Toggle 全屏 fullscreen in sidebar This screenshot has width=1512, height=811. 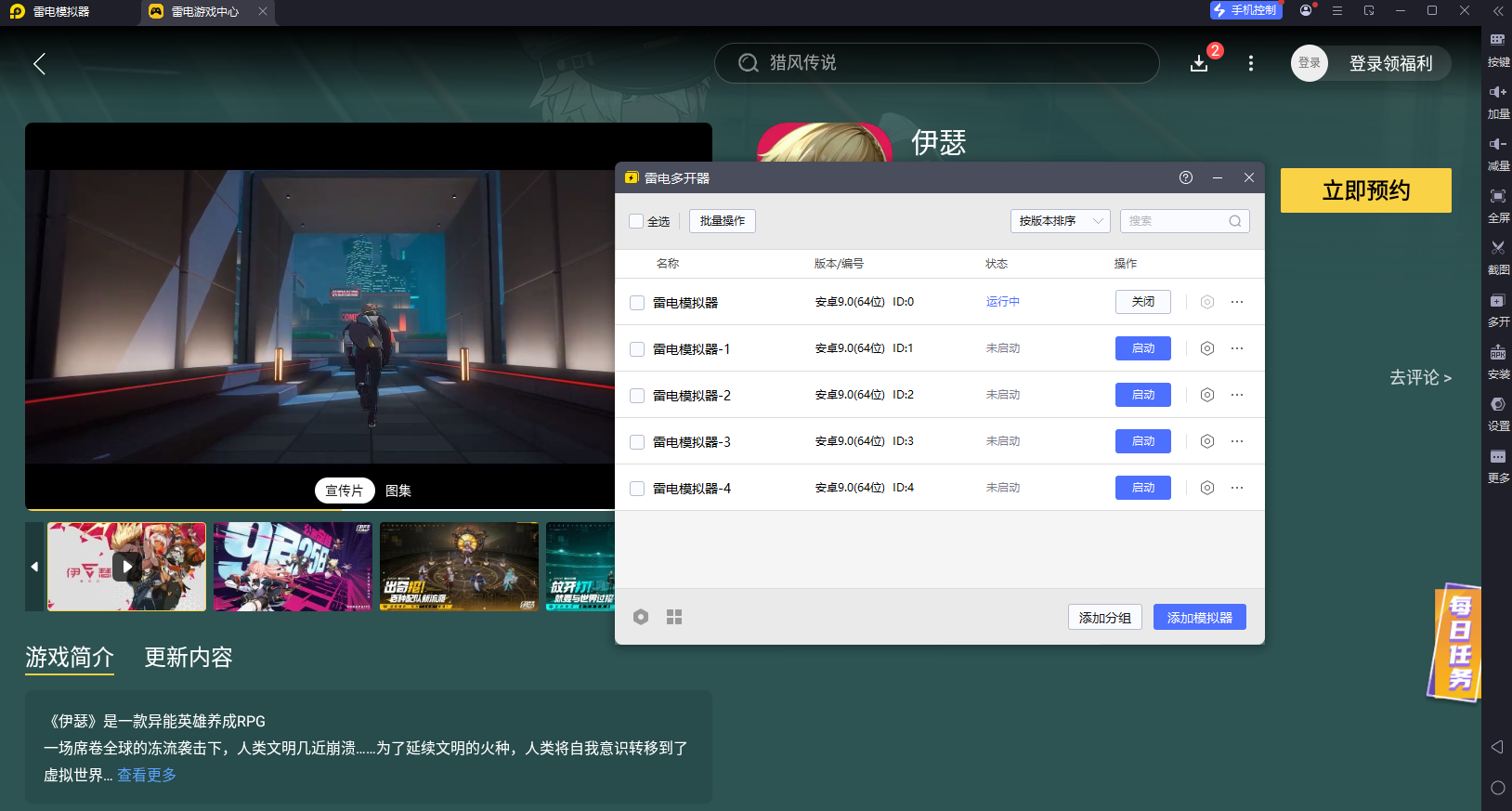(x=1497, y=206)
